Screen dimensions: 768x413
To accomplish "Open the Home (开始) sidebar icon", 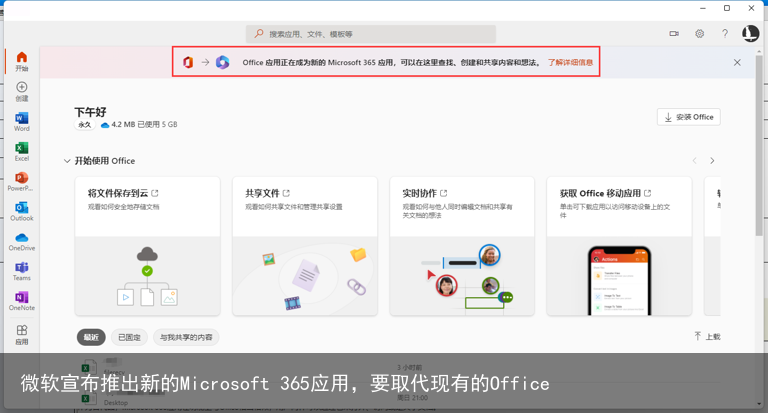I will point(22,61).
